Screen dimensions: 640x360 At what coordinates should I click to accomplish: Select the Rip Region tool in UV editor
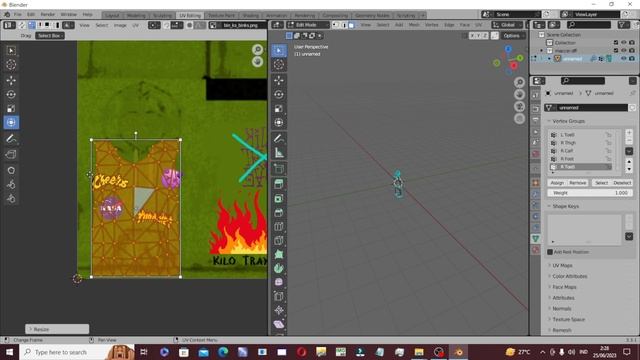(x=11, y=154)
